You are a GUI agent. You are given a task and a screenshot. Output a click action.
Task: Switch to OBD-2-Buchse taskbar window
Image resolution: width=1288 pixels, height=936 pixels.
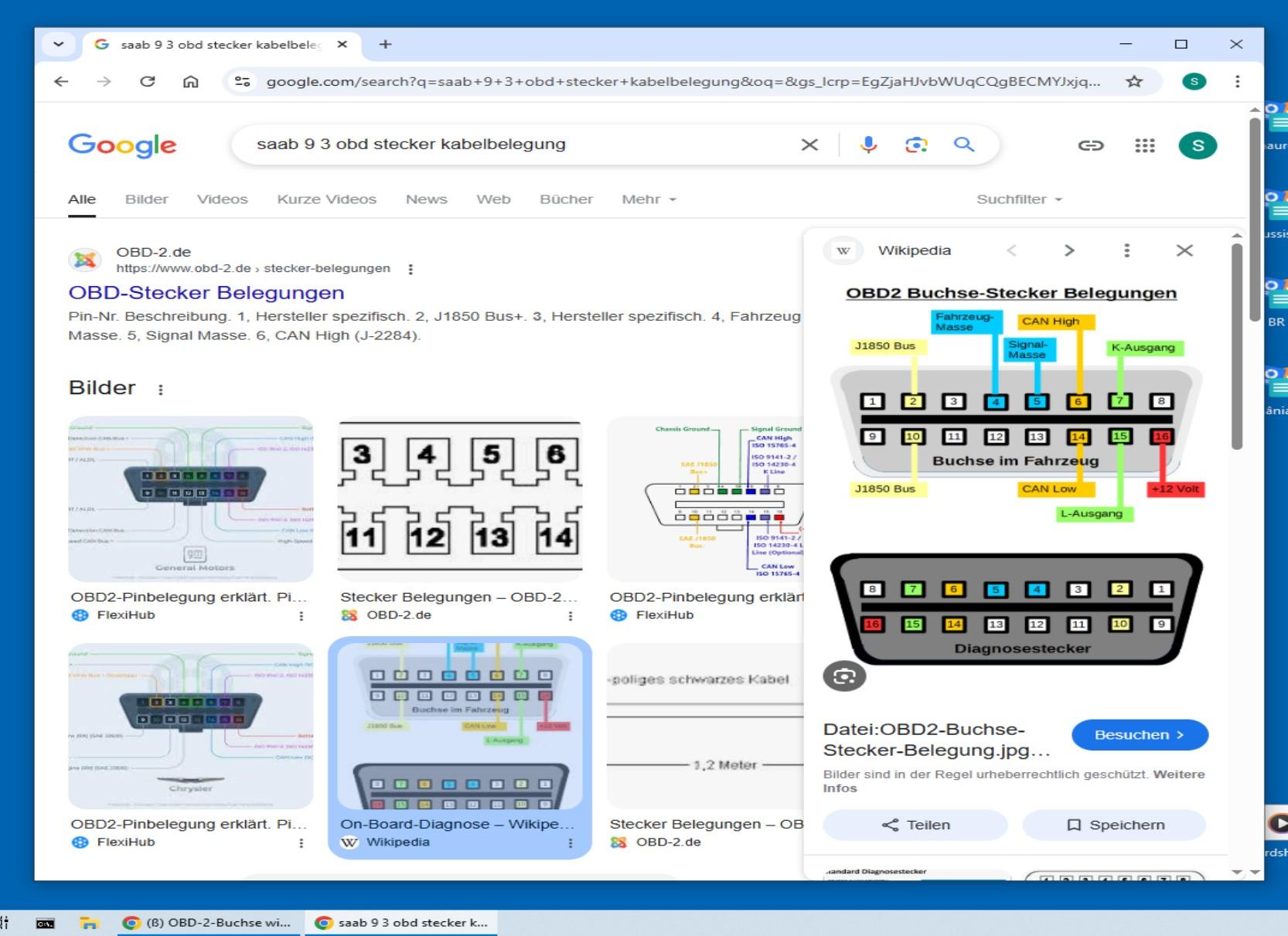click(x=209, y=923)
